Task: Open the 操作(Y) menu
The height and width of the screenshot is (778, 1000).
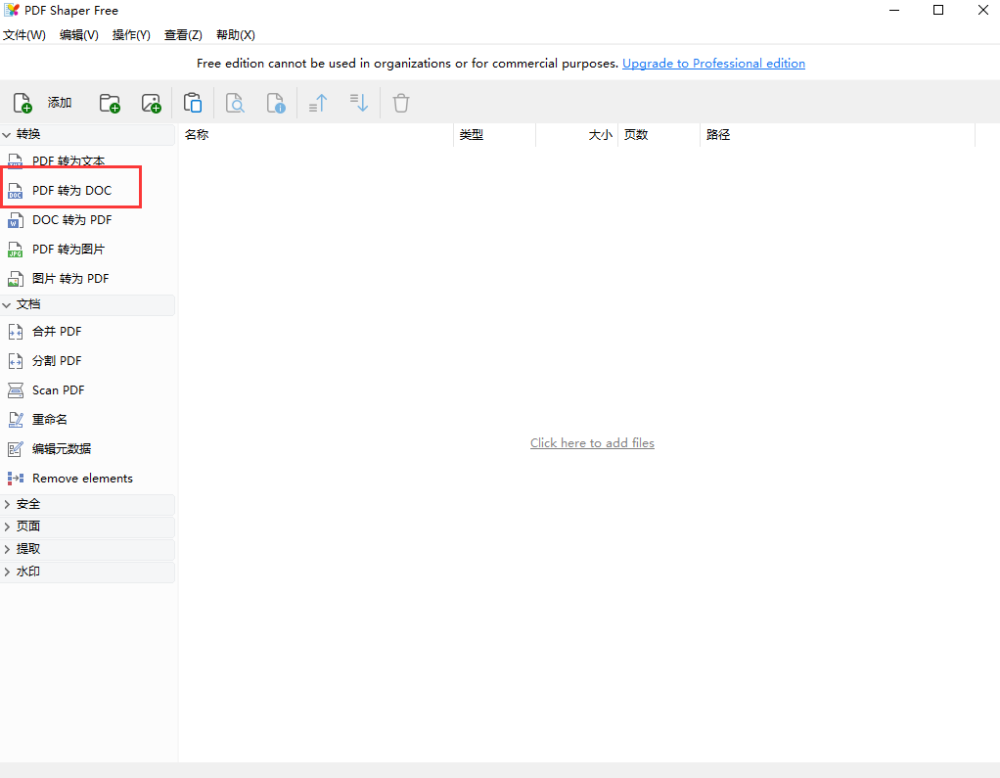Action: click(131, 35)
